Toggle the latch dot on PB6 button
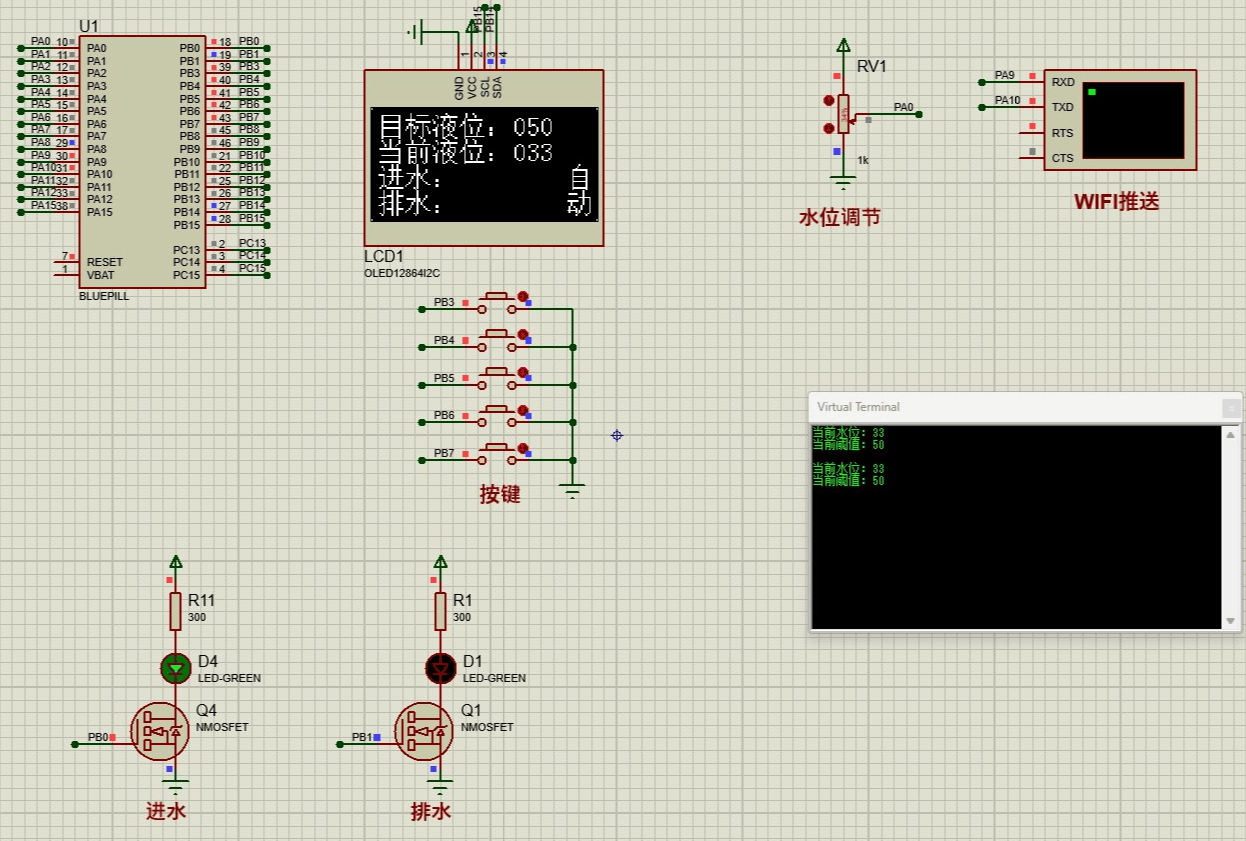 [522, 409]
